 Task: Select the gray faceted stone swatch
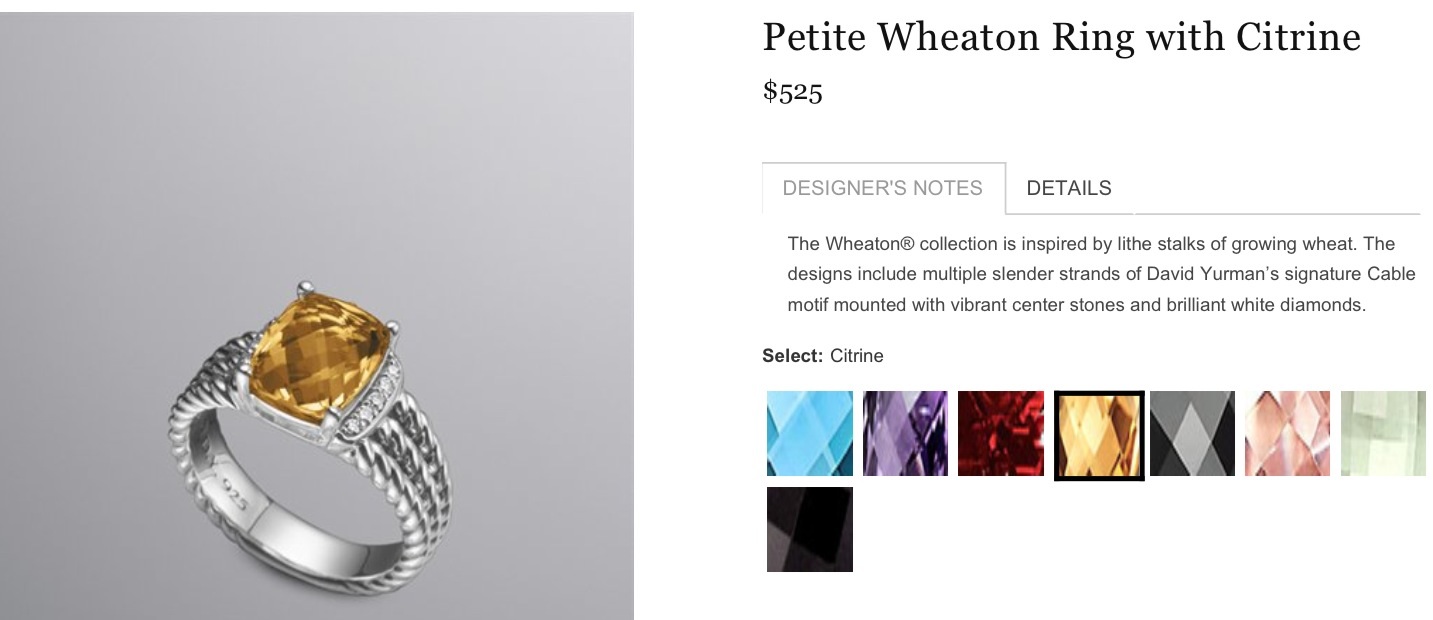click(x=1192, y=433)
